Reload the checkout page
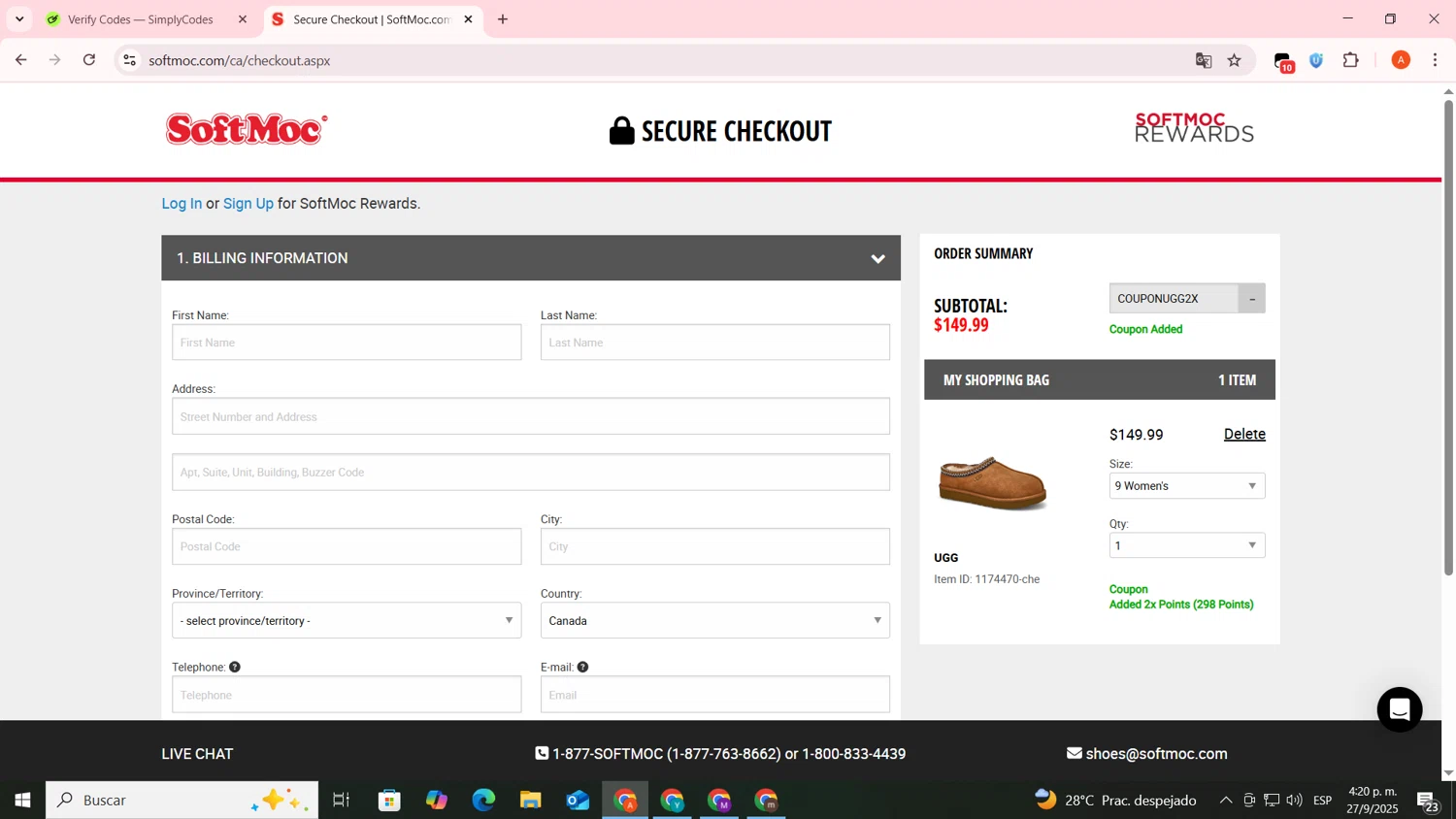Viewport: 1456px width, 819px height. click(89, 60)
